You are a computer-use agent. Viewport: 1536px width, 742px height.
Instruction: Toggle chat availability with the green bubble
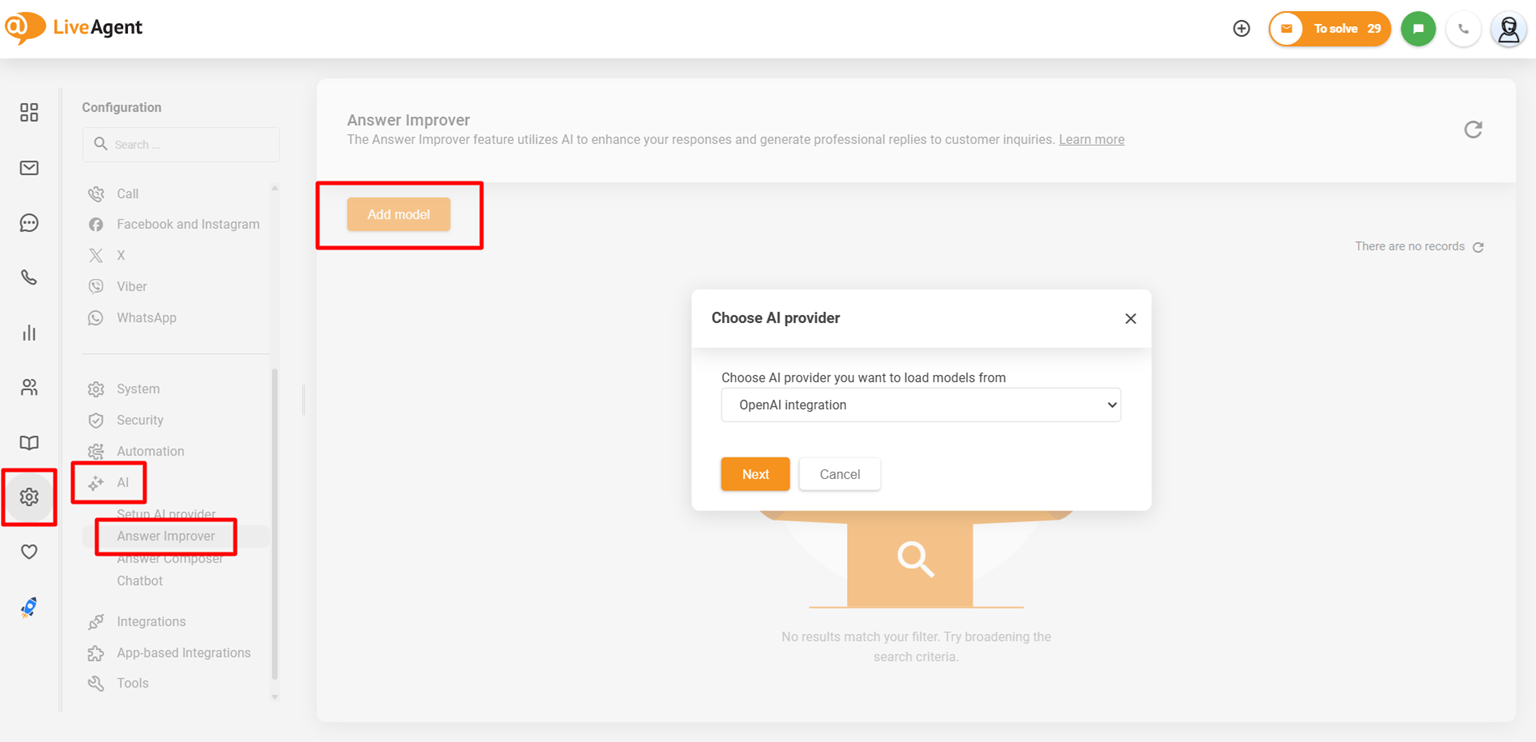coord(1418,28)
